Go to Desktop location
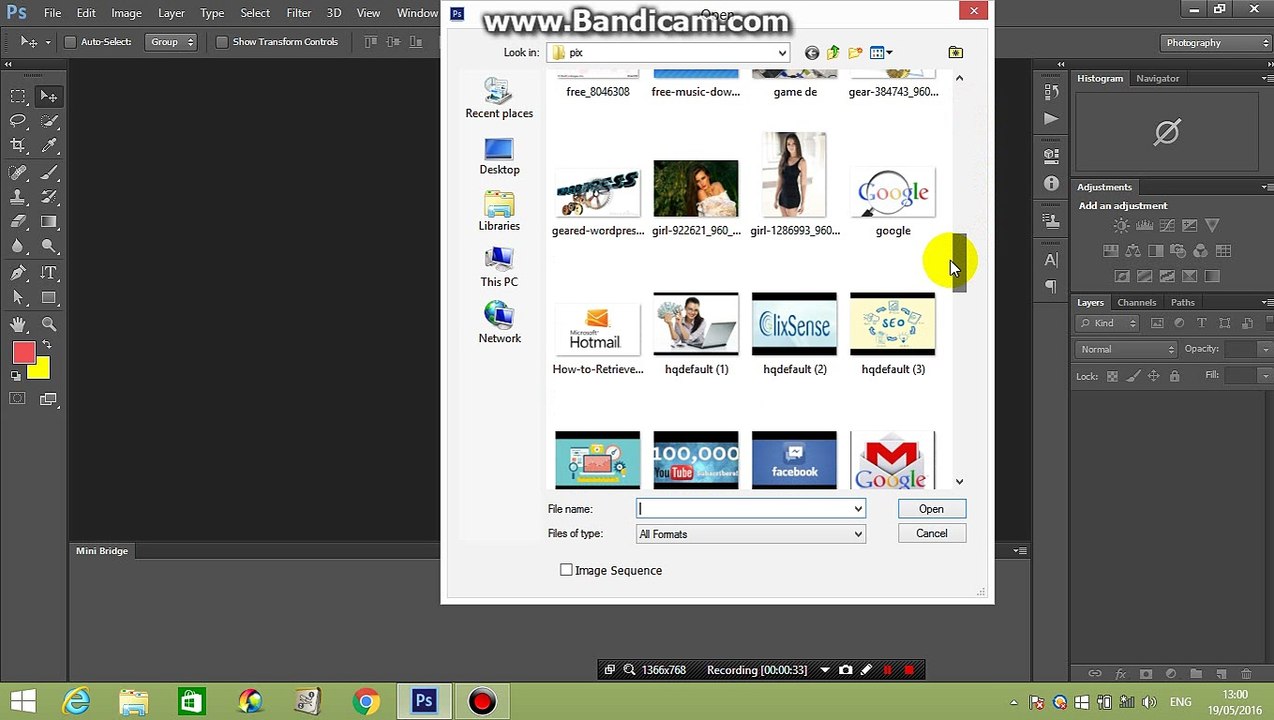Viewport: 1274px width, 720px height. (499, 156)
